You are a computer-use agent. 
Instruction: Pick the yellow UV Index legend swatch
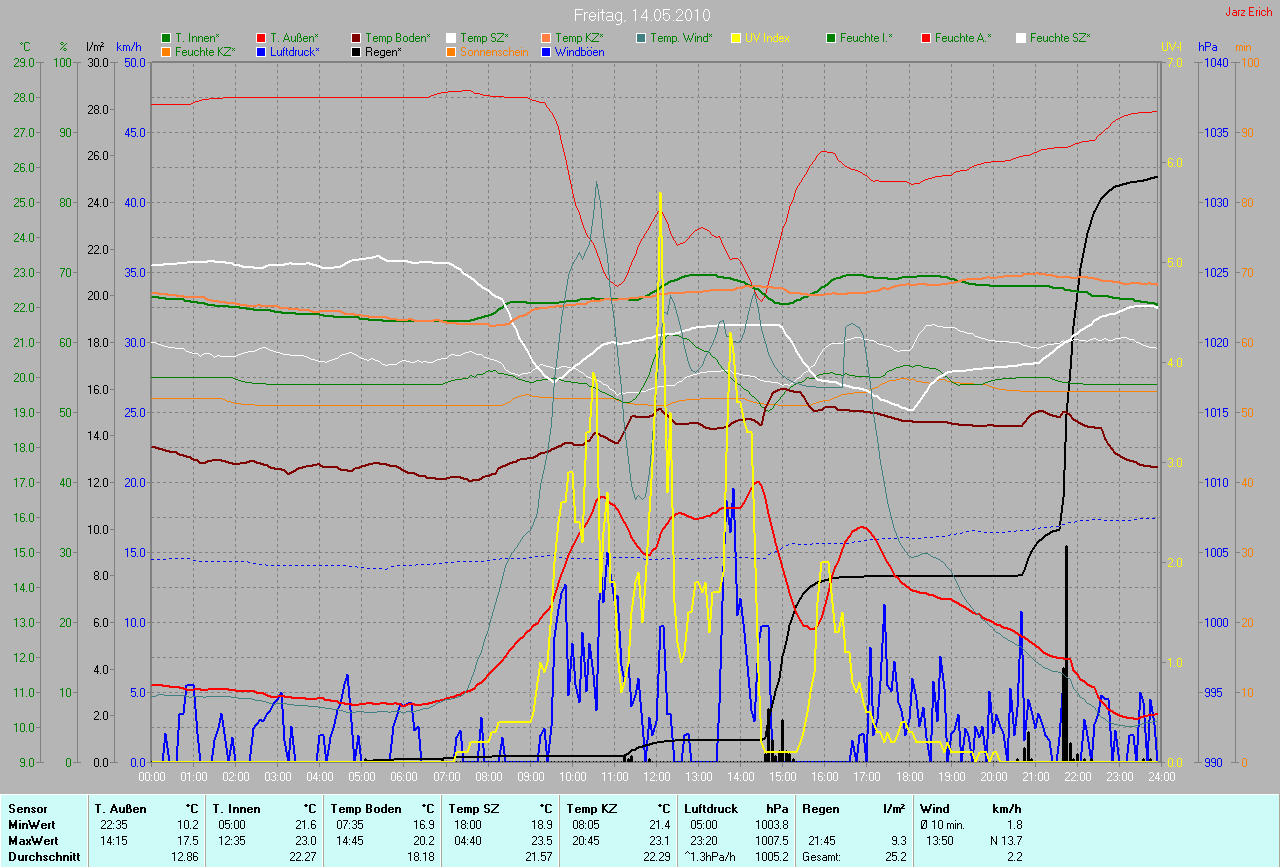pos(736,38)
